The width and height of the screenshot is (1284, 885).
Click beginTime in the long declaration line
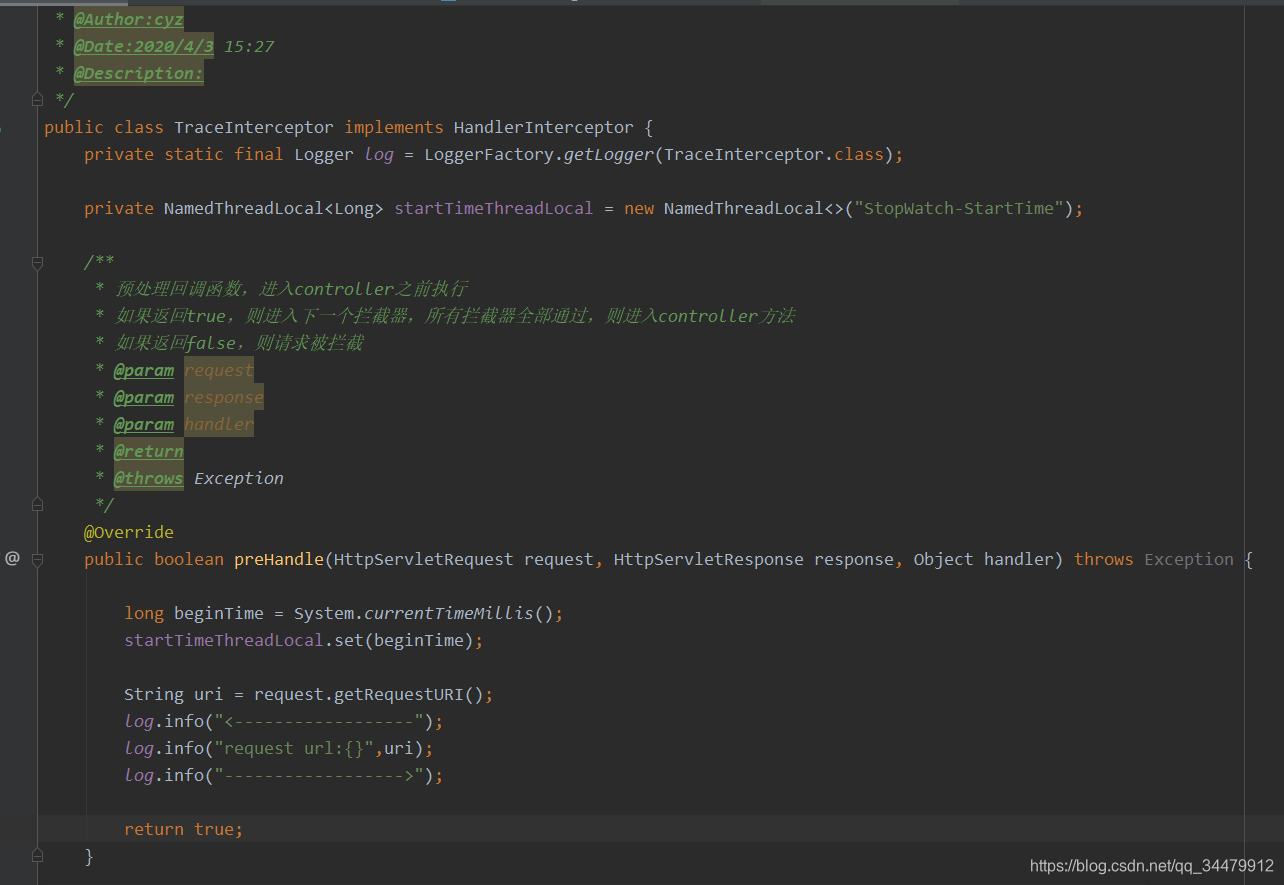(219, 613)
